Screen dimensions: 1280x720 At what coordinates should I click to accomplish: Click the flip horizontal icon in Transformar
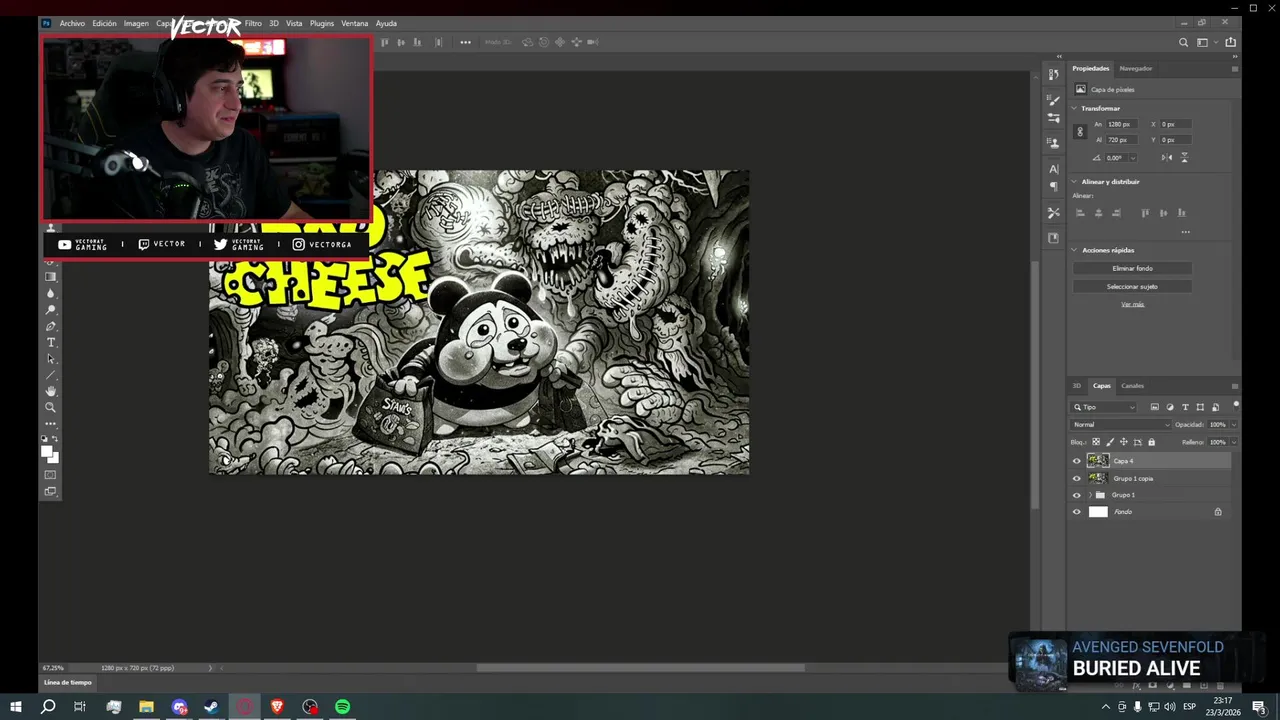1167,157
